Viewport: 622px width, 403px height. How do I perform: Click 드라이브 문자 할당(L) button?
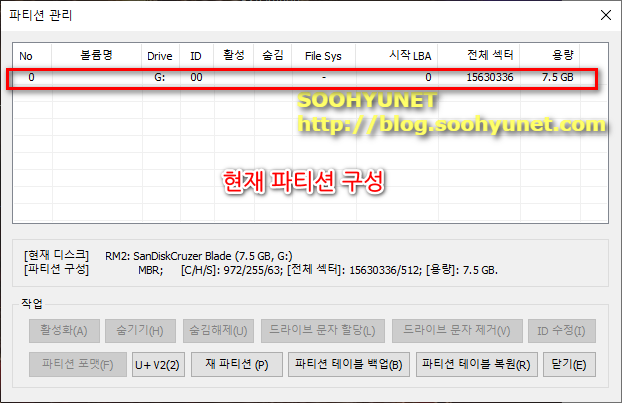coord(323,331)
